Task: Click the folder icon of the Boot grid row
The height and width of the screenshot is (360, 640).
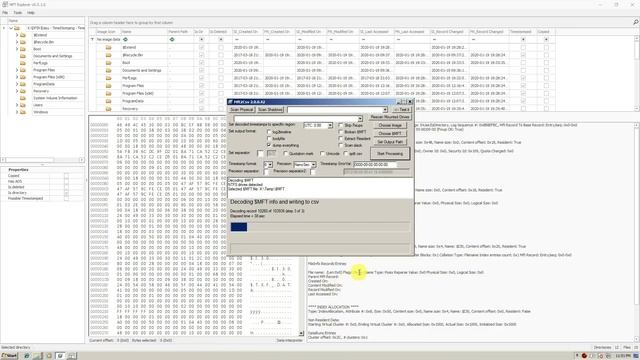Action: point(109,63)
